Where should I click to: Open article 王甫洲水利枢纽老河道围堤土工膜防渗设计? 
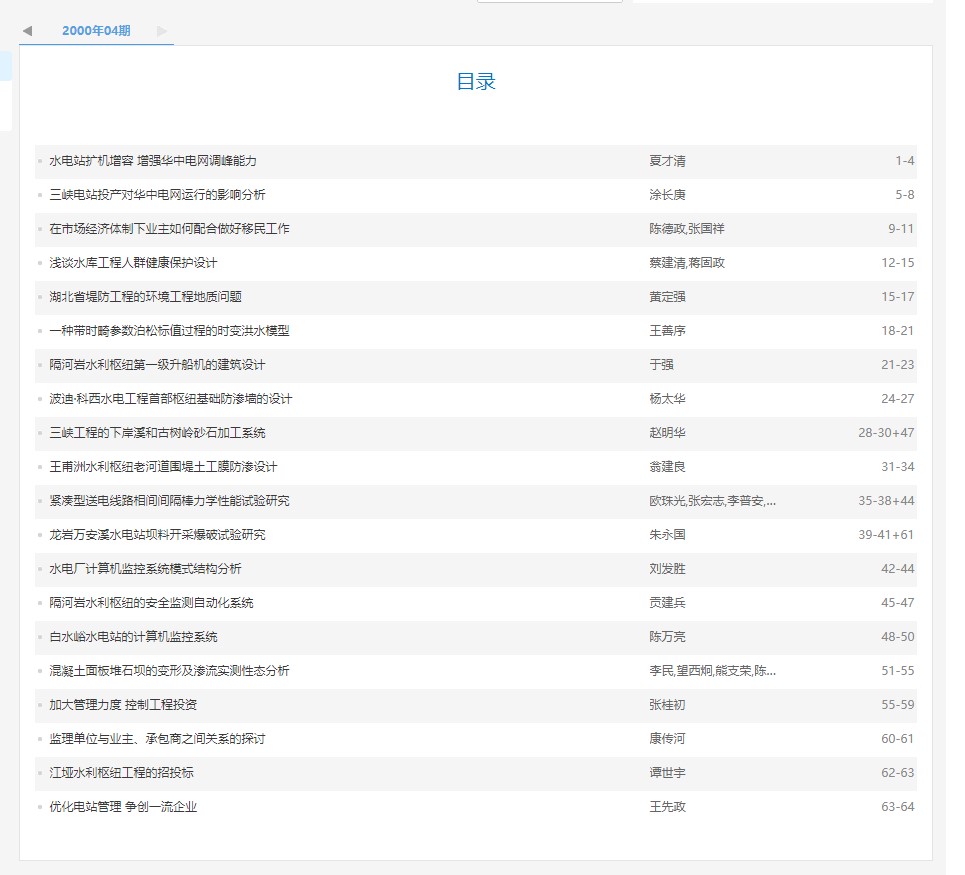point(163,467)
